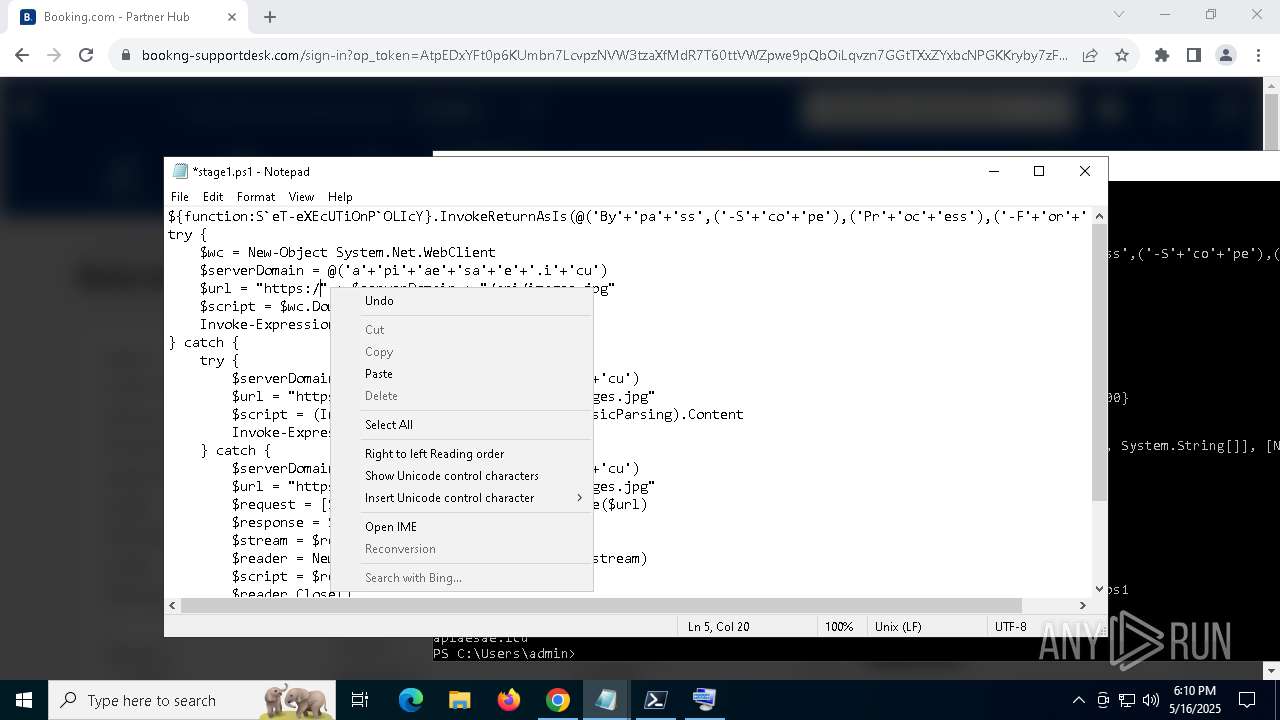This screenshot has height=720, width=1280.
Task: Click Notepad vertical scrollbar up arrow
Action: [x=1100, y=216]
